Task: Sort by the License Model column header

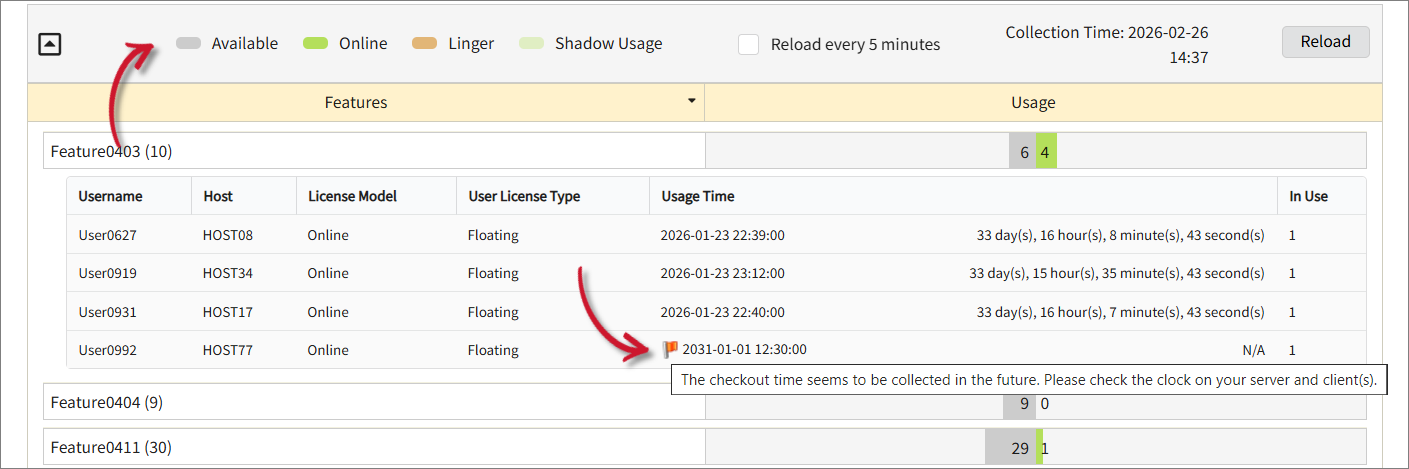Action: 352,196
